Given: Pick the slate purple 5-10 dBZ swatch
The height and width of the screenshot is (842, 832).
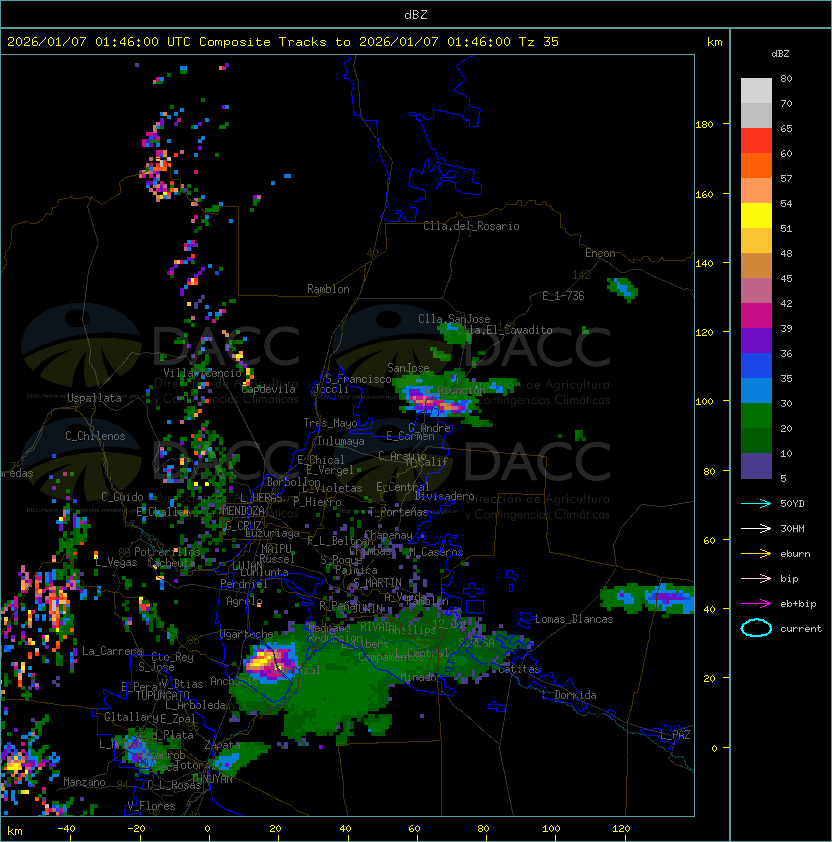Looking at the screenshot, I should pyautogui.click(x=756, y=466).
